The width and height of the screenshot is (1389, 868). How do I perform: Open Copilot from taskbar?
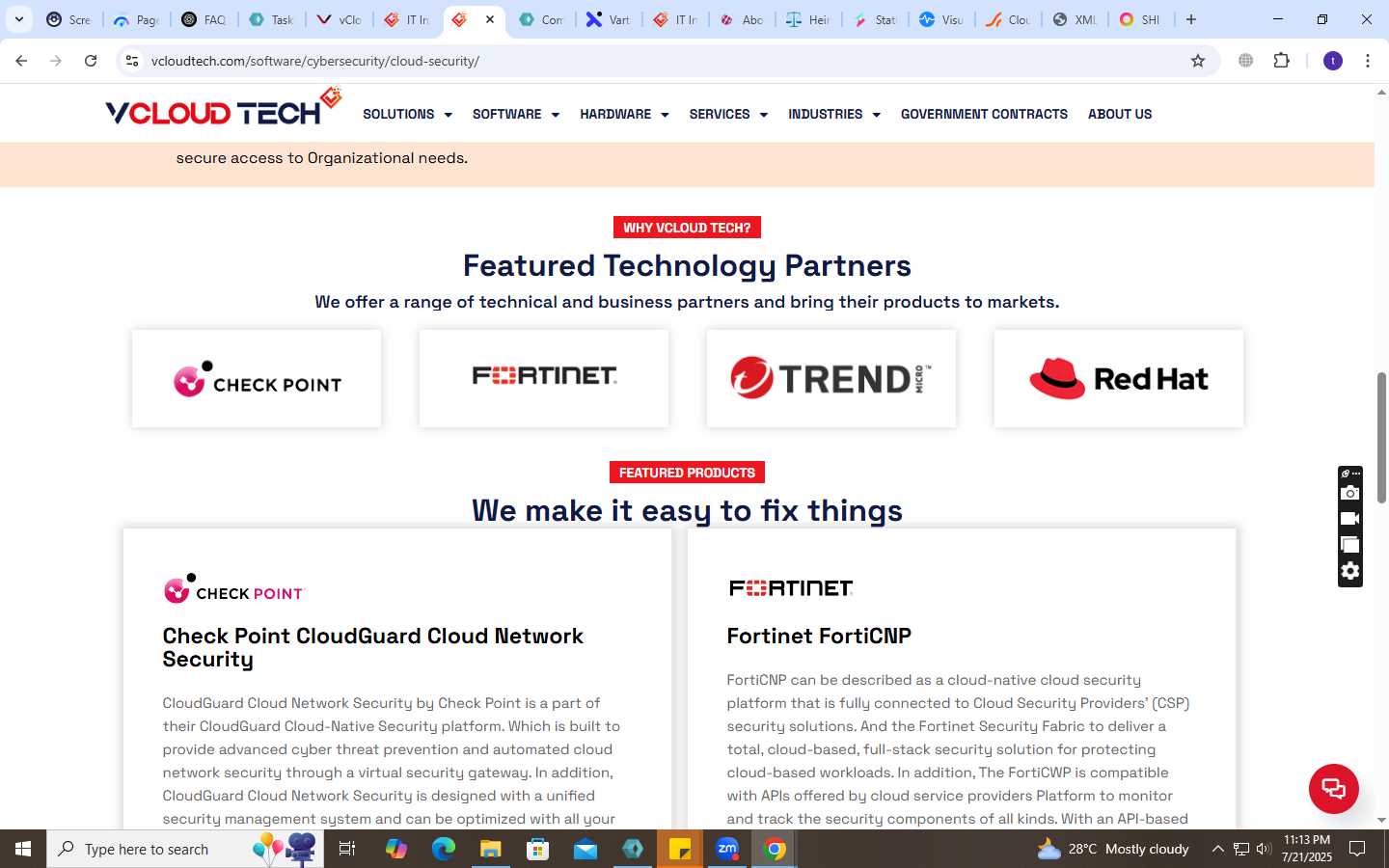395,849
